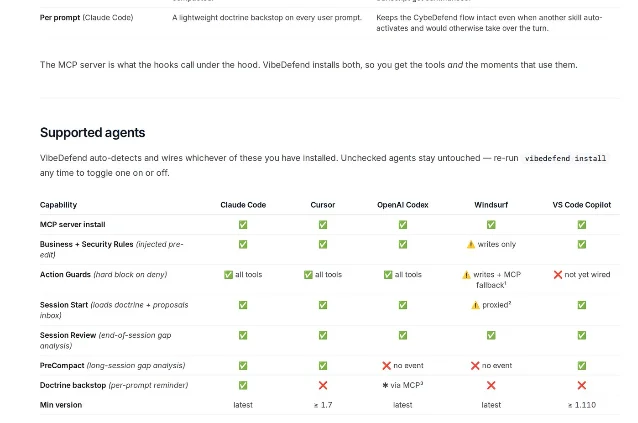Click the Min version value for Cursor
Screen dimensions: 638x423
point(323,405)
